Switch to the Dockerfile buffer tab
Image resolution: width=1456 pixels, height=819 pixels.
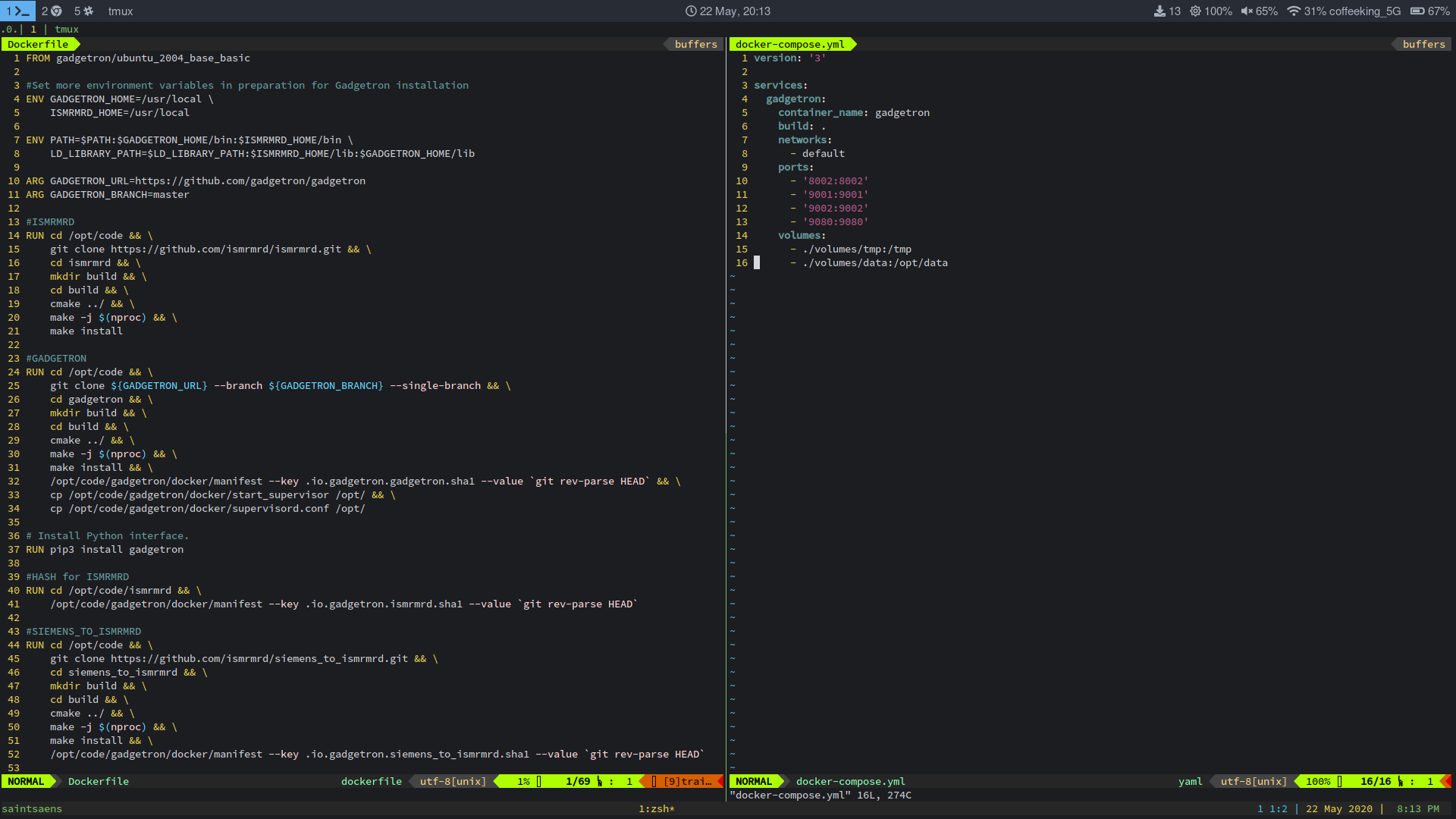[x=36, y=44]
